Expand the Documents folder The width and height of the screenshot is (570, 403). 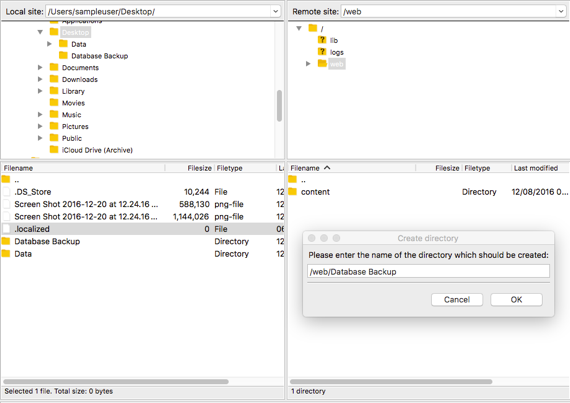(x=40, y=67)
